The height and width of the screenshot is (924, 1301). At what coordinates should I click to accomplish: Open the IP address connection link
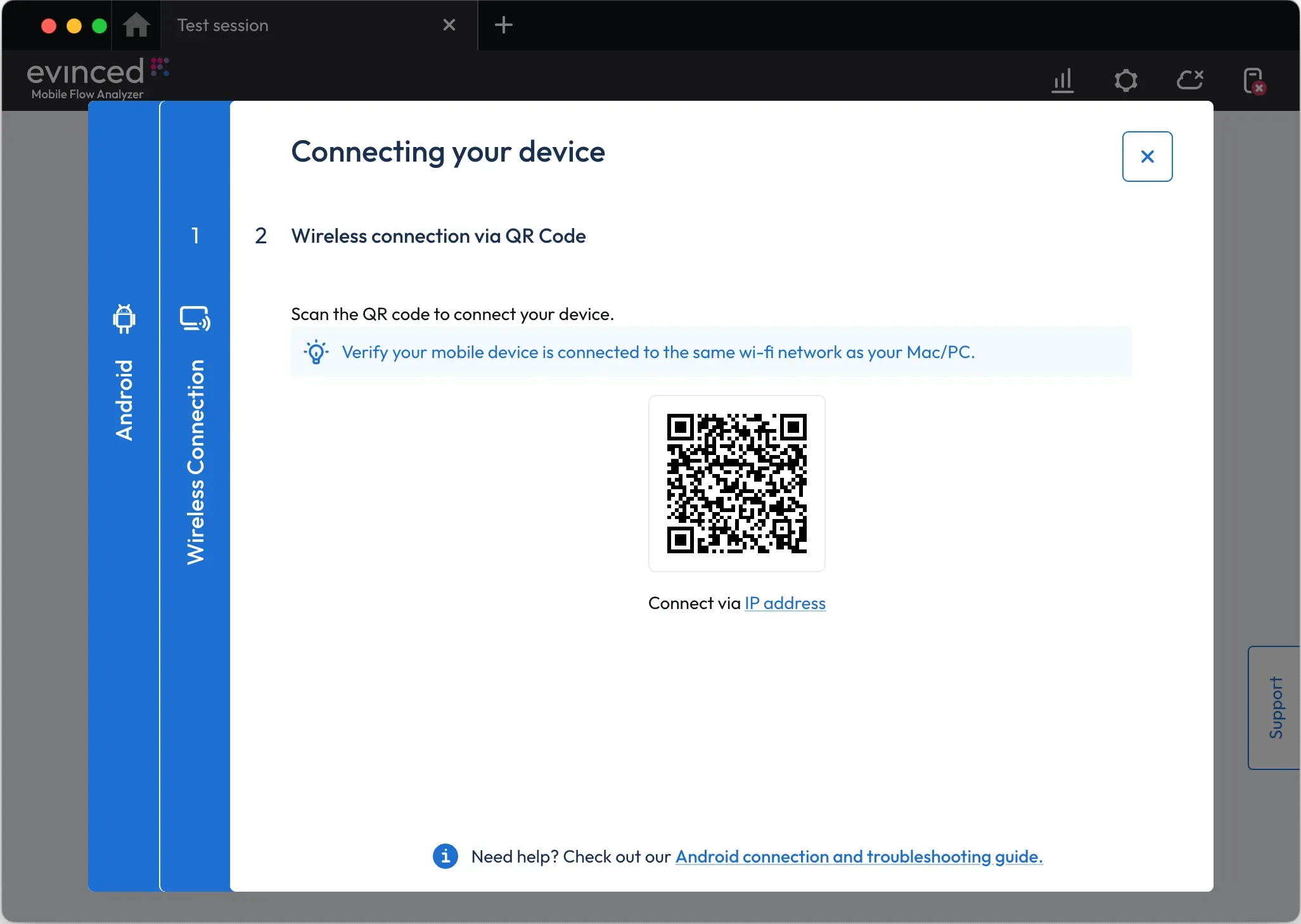pyautogui.click(x=785, y=603)
